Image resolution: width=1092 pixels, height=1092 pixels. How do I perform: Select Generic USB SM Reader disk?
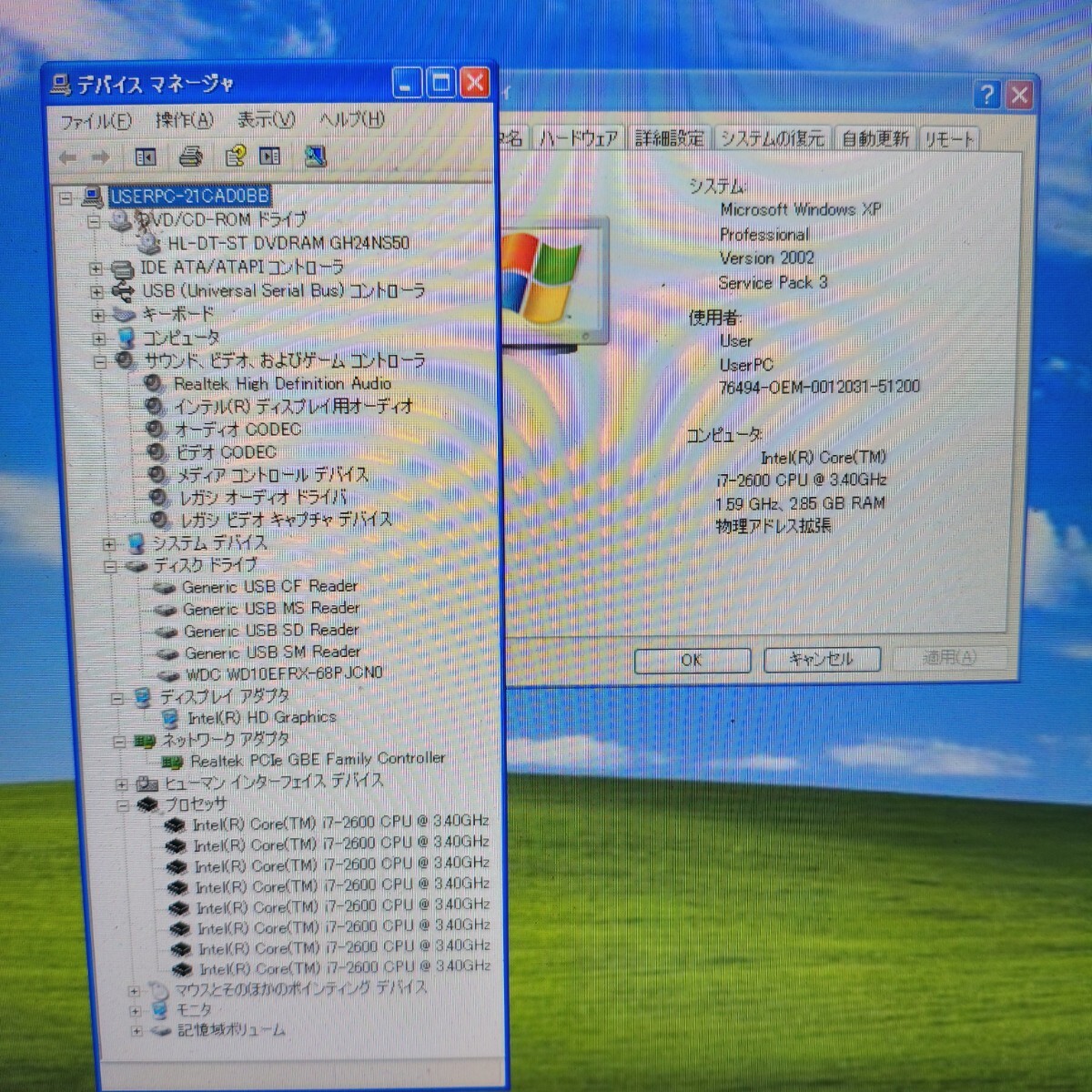click(272, 652)
